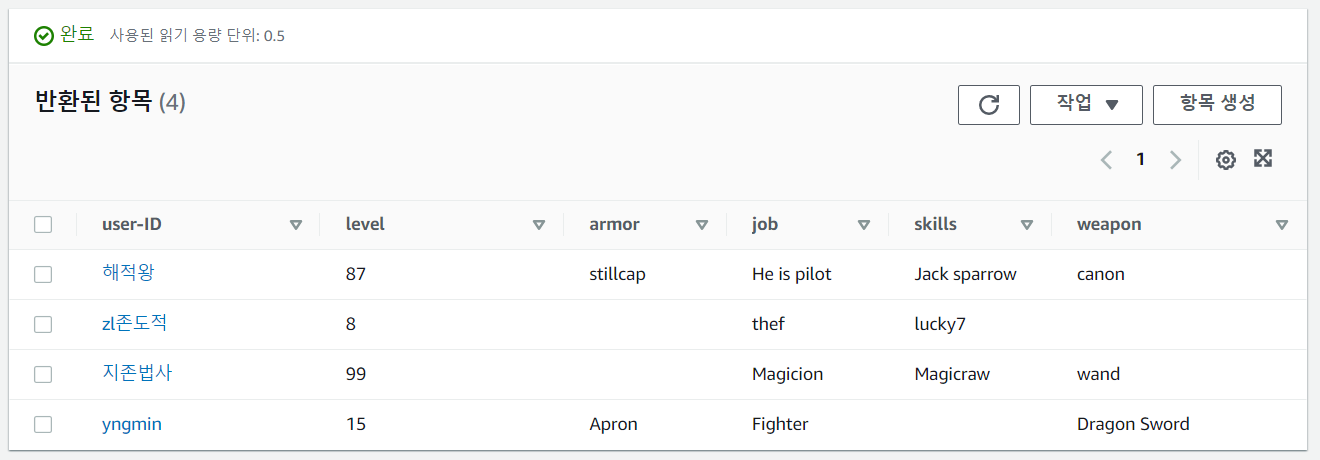Screen dimensions: 1320x460
Task: Expand table to full screen icon
Action: [1263, 159]
